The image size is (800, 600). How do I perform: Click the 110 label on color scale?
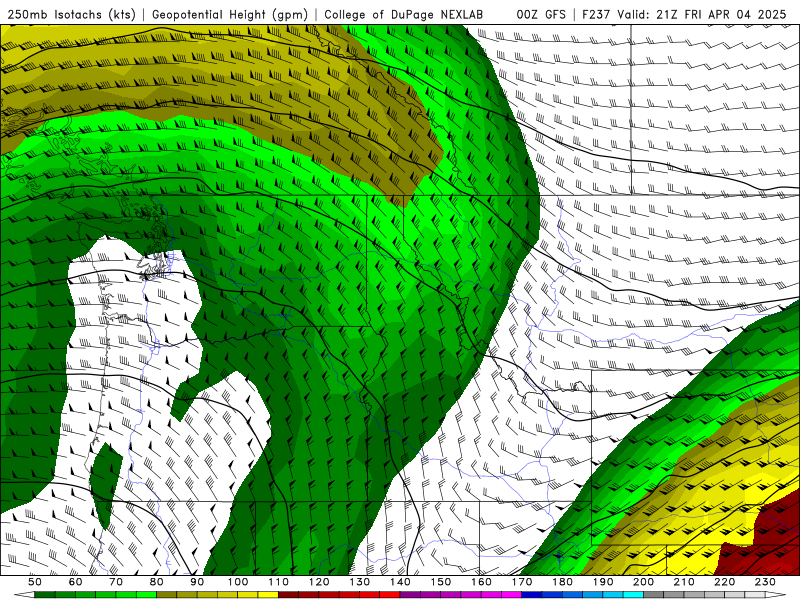279,582
